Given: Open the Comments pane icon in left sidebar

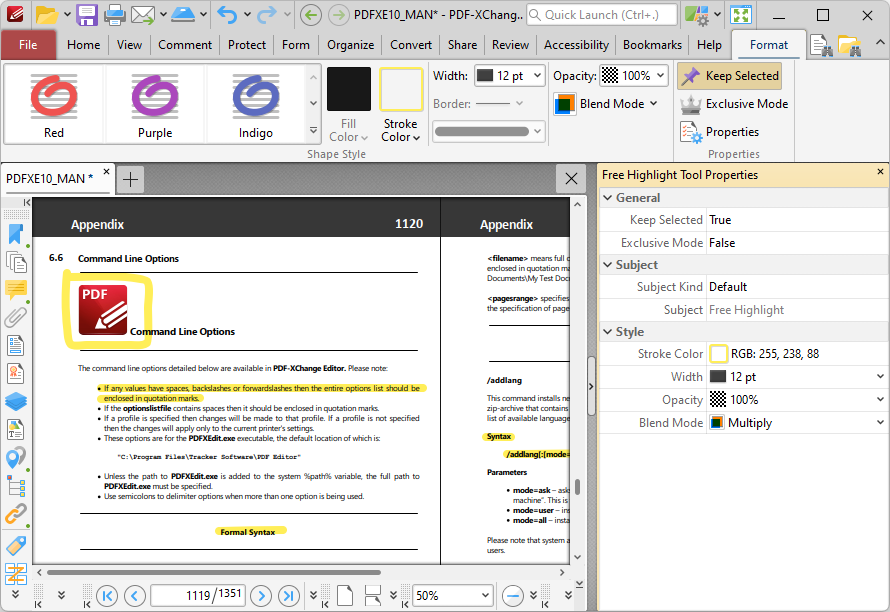Looking at the screenshot, I should (15, 290).
